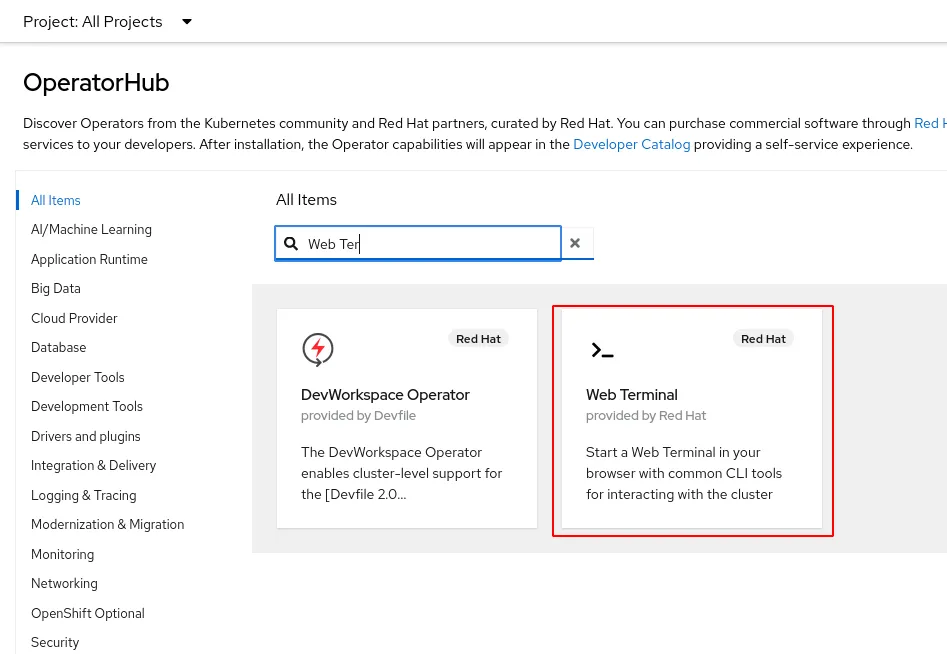Select the Integration & Delivery category
Image resolution: width=947 pixels, height=654 pixels.
click(93, 465)
